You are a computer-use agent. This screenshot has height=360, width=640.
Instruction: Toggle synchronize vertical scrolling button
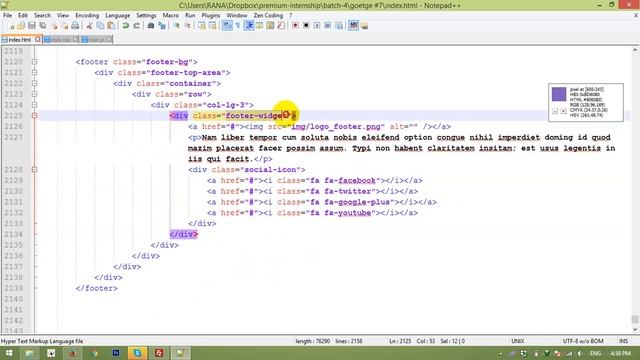(202, 26)
